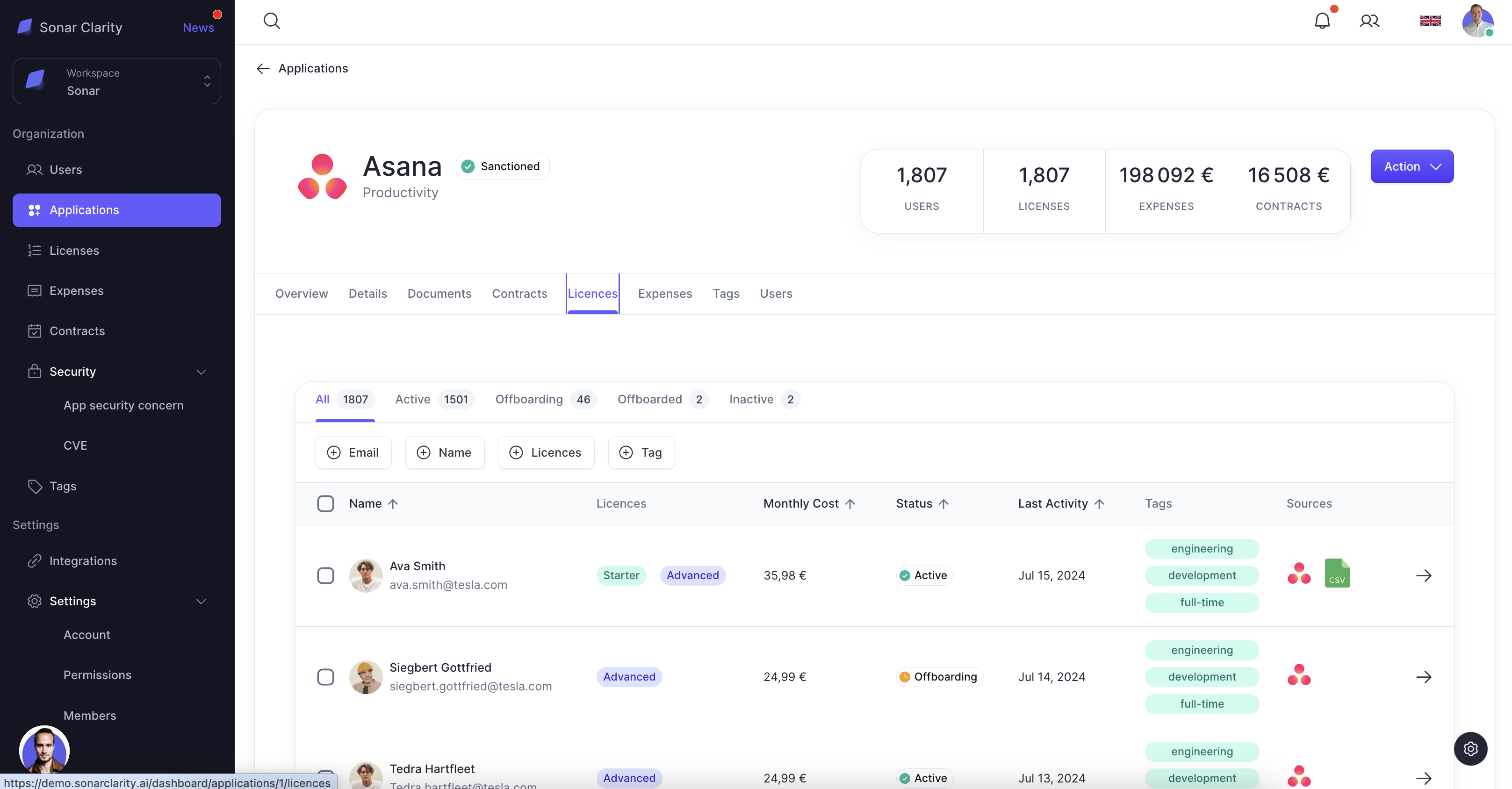Switch to the Contracts tab
The height and width of the screenshot is (789, 1512).
click(519, 294)
